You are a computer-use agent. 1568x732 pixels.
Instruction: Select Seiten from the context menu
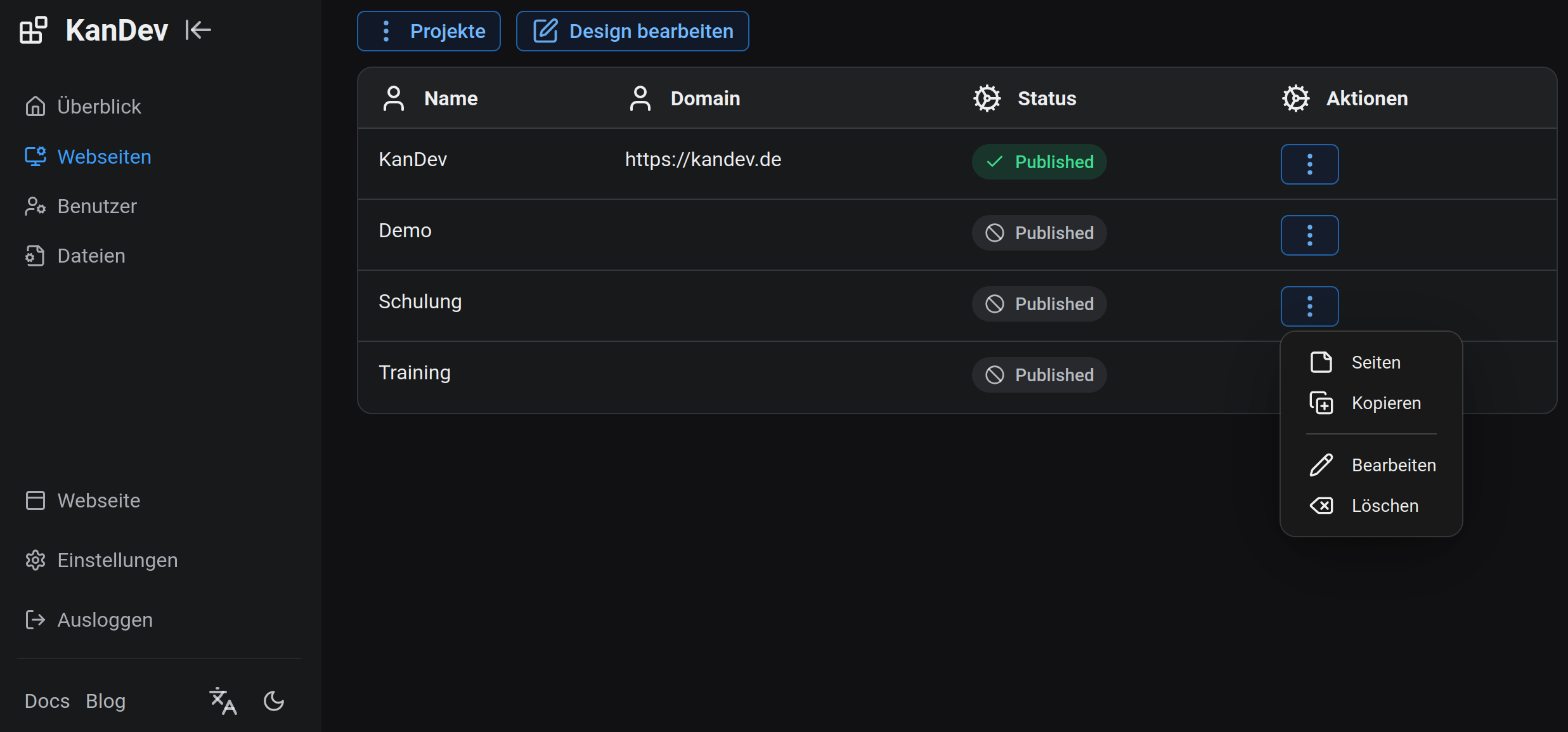pyautogui.click(x=1375, y=362)
